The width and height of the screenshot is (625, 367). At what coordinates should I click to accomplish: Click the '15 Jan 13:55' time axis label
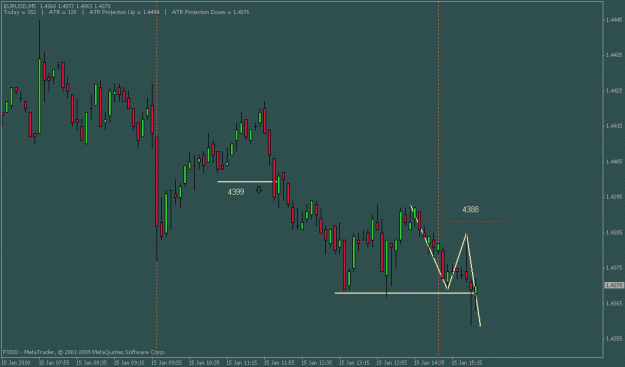[x=391, y=363]
